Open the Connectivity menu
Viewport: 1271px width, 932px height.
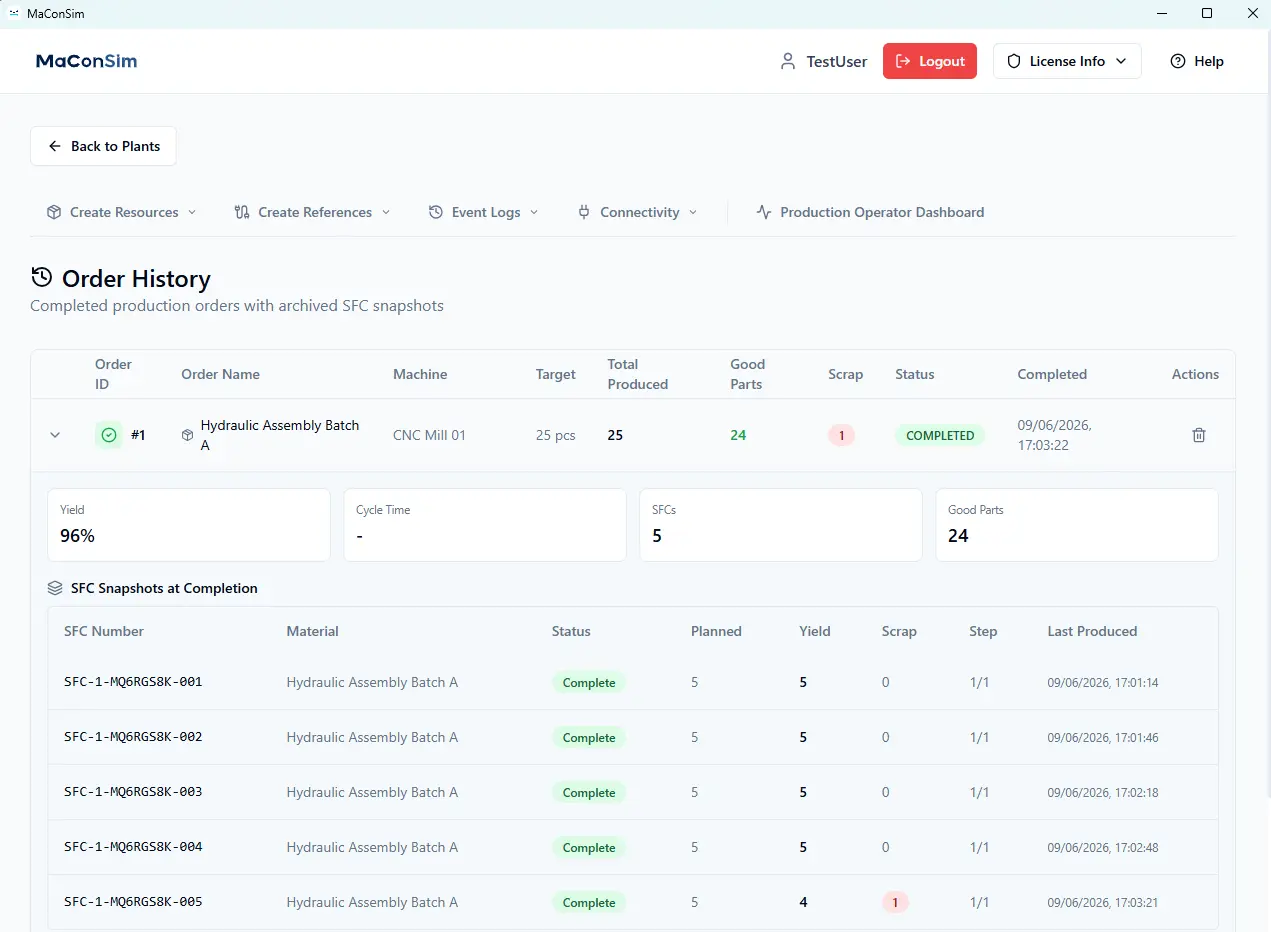(638, 212)
